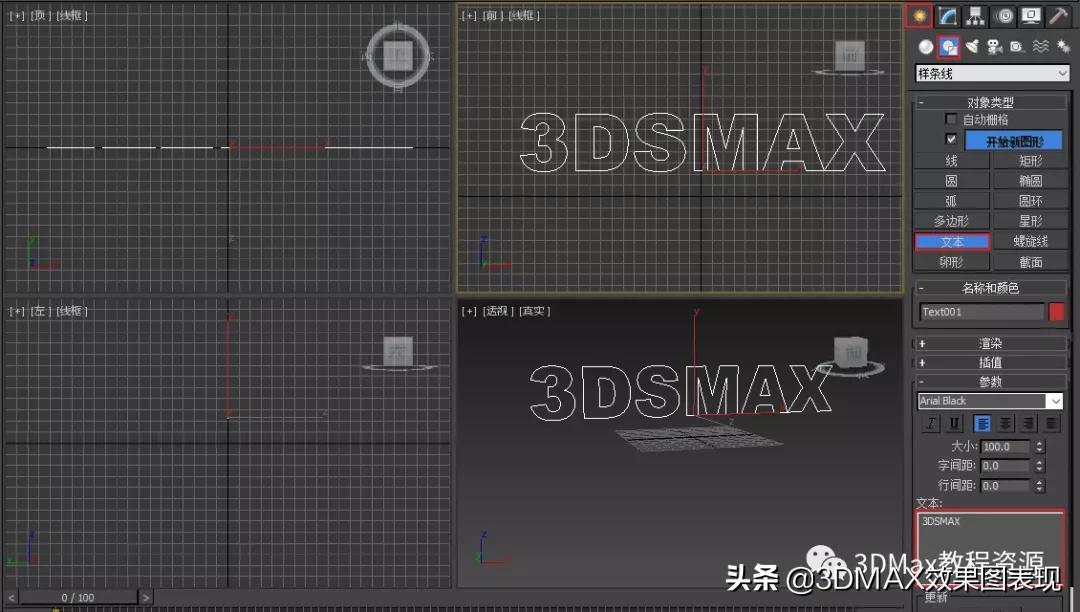Image resolution: width=1080 pixels, height=612 pixels.
Task: Select the Shapes category icon
Action: [949, 46]
